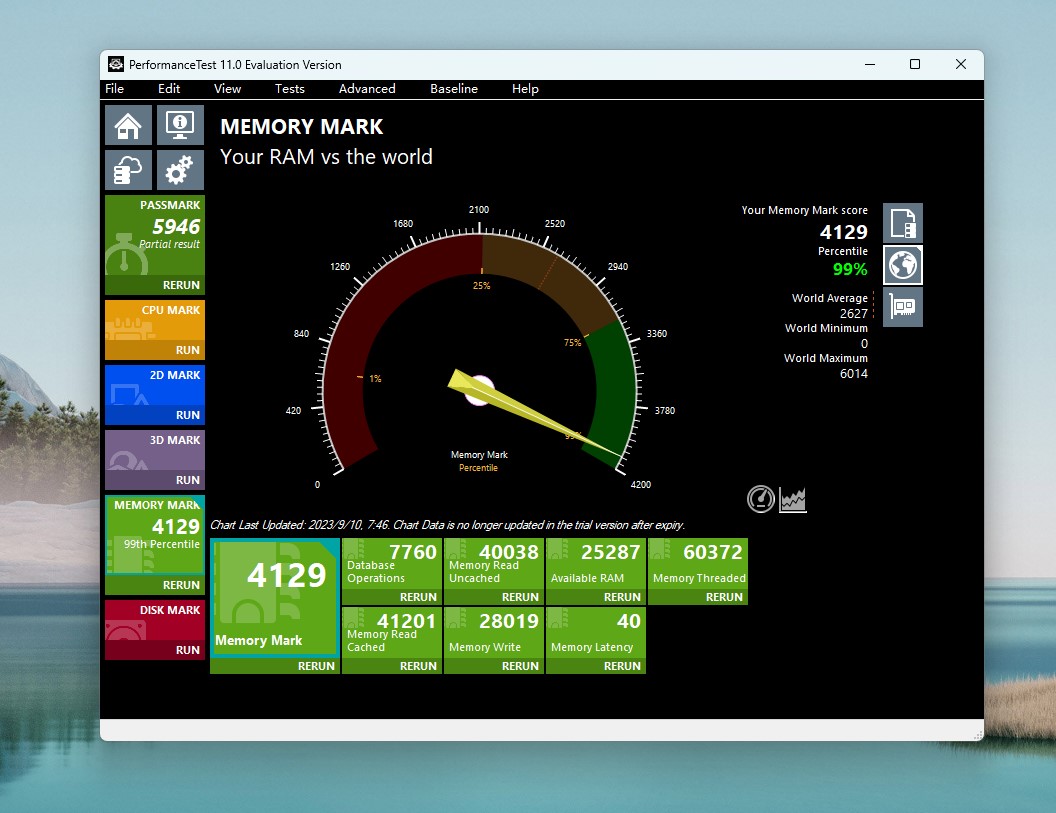Image resolution: width=1056 pixels, height=813 pixels.
Task: Click the Memory Read Cached 41201 result
Action: [392, 632]
